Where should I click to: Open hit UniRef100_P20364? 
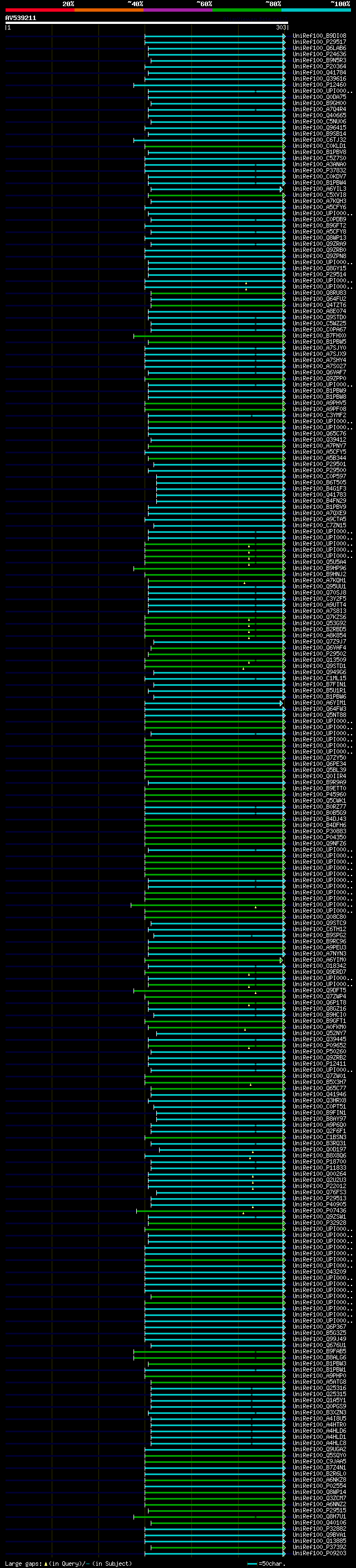[x=319, y=66]
